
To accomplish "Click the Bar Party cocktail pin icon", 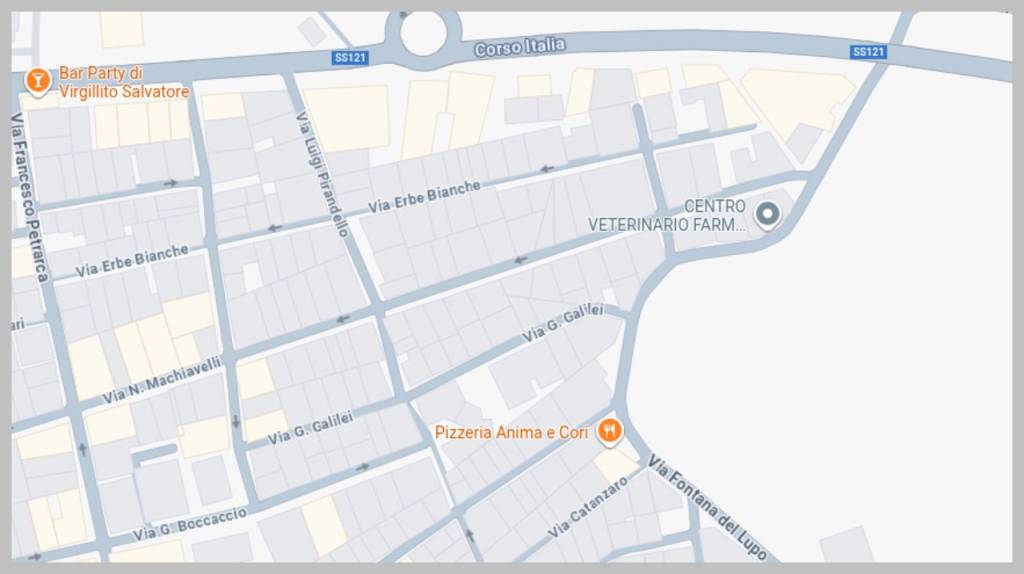I will pyautogui.click(x=38, y=81).
